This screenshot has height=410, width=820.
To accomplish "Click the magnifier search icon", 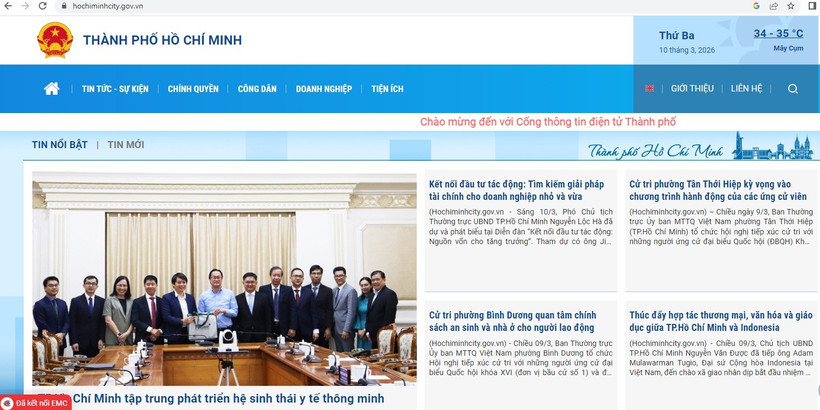I will (x=793, y=89).
